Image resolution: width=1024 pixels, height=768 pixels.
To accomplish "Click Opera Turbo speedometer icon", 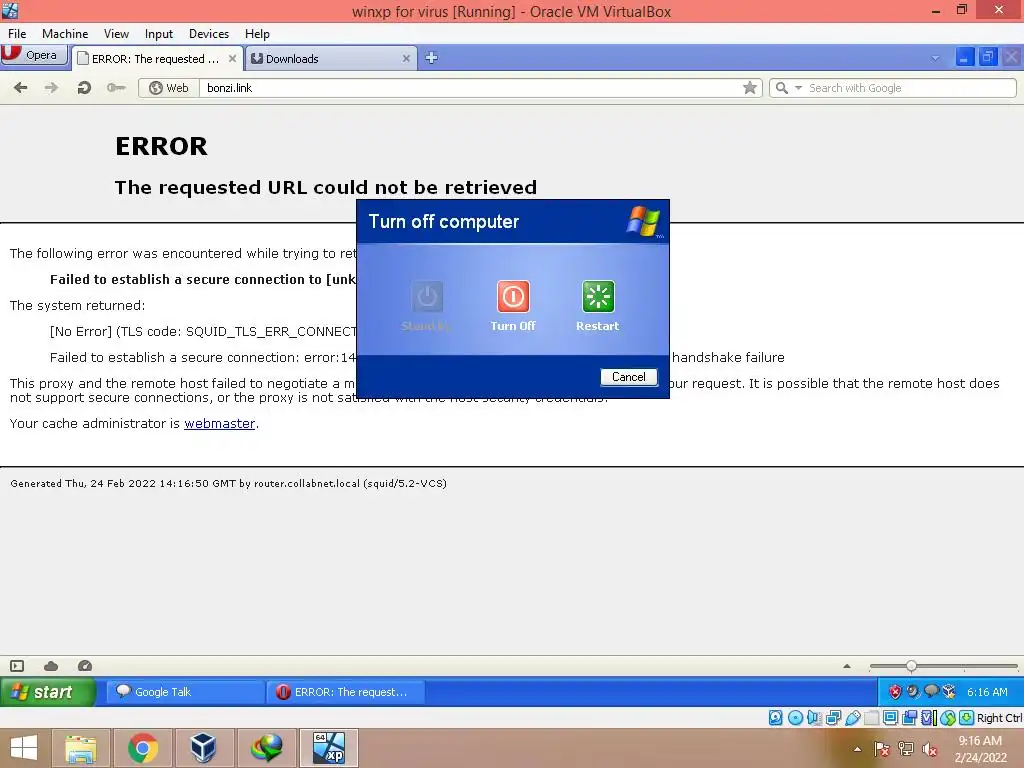I will (x=85, y=666).
